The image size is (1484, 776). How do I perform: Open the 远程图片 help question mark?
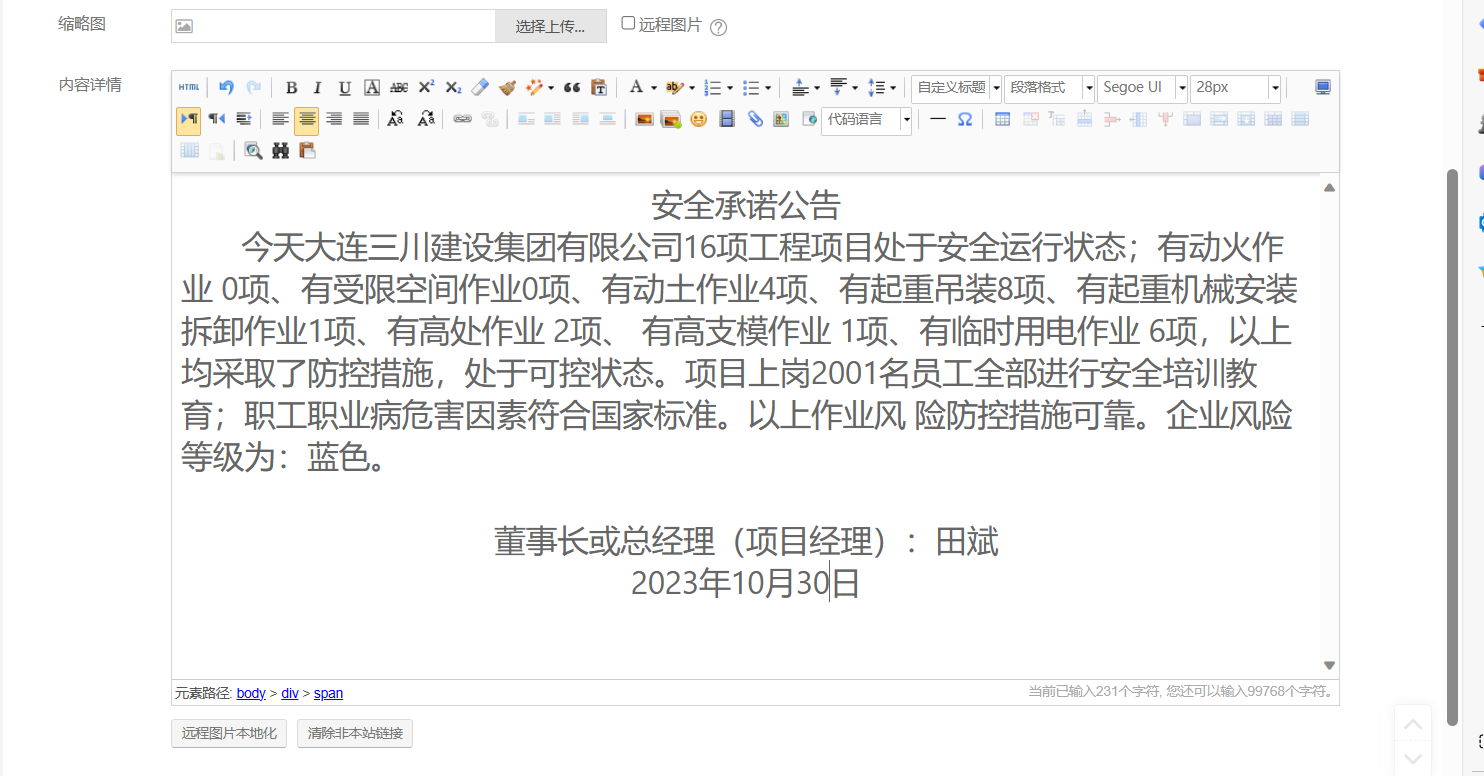[x=718, y=27]
